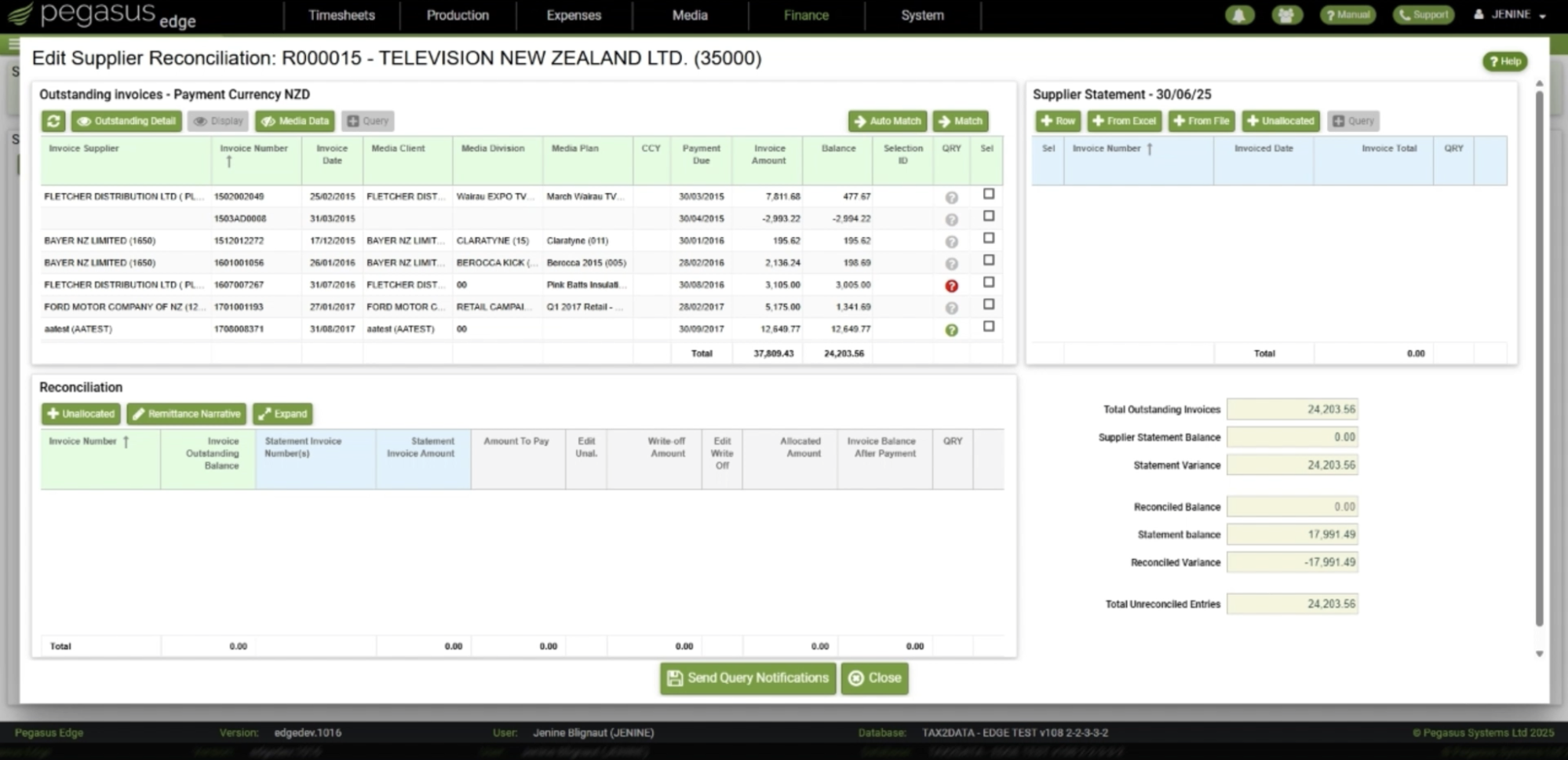Open the Timesheets menu
This screenshot has width=1568, height=760.
(x=341, y=15)
